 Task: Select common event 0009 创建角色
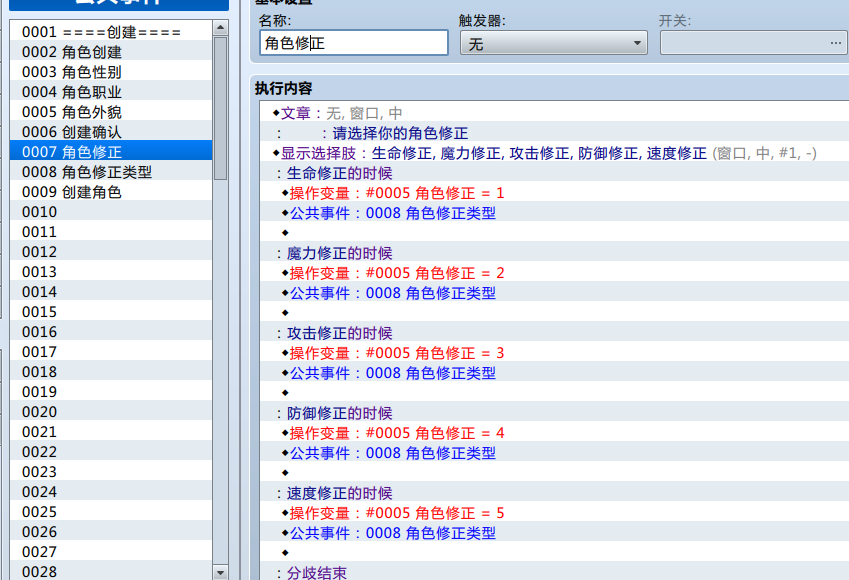[x=111, y=192]
